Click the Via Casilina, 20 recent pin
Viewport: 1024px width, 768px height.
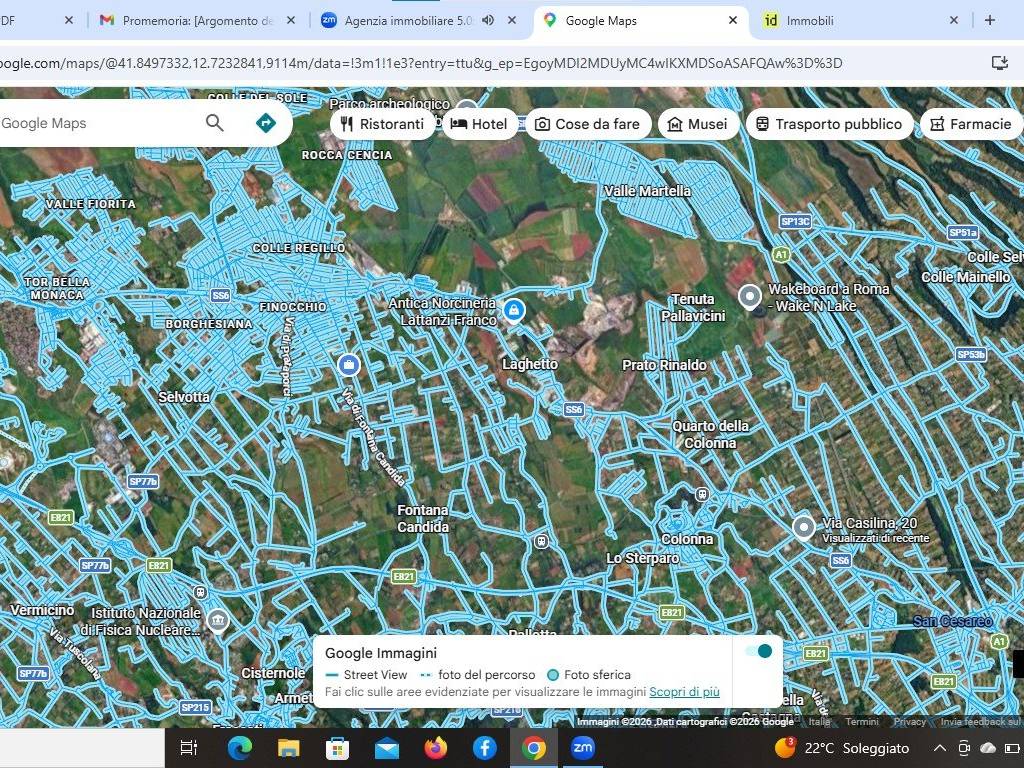click(x=804, y=527)
